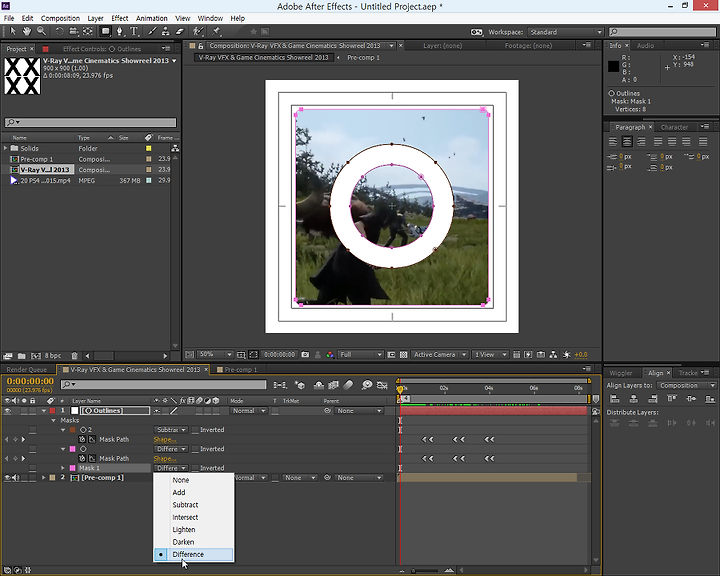Select the Hand tool
Image resolution: width=720 pixels, height=576 pixels.
(x=27, y=31)
